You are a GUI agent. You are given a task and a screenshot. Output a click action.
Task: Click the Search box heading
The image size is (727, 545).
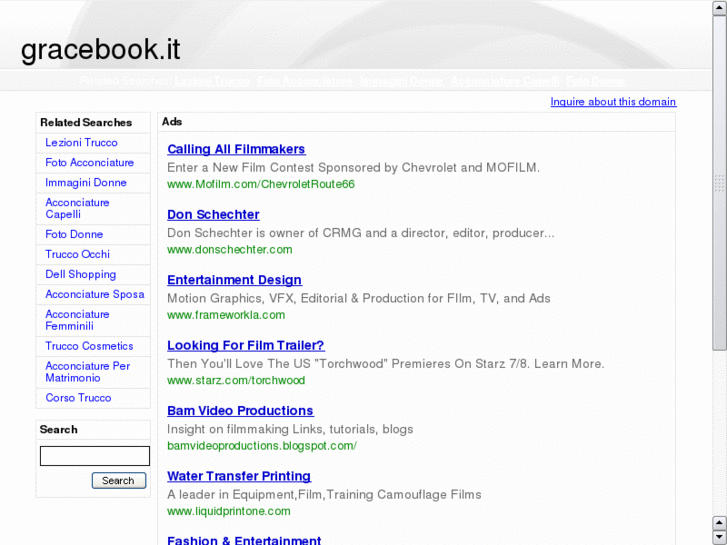(x=58, y=430)
